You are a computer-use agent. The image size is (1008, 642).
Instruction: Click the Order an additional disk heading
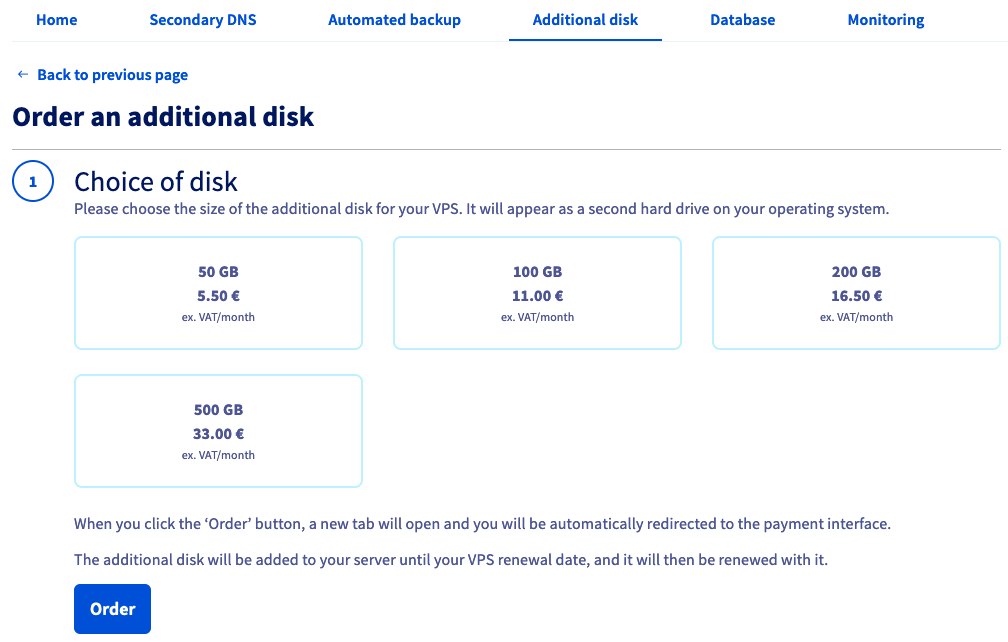[163, 117]
